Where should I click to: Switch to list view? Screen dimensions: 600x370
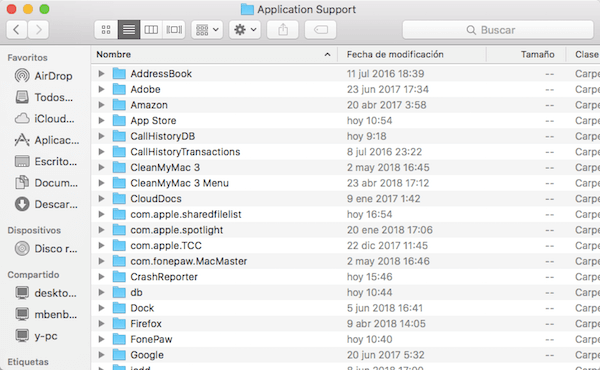[129, 29]
